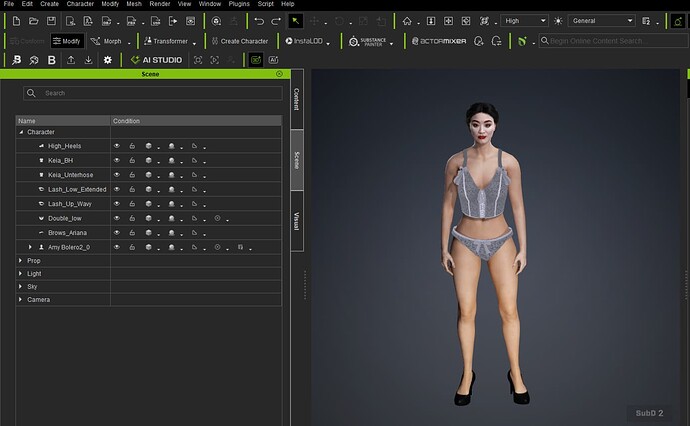Hide High_Heels with its eye icon
690x426 pixels.
pos(117,146)
